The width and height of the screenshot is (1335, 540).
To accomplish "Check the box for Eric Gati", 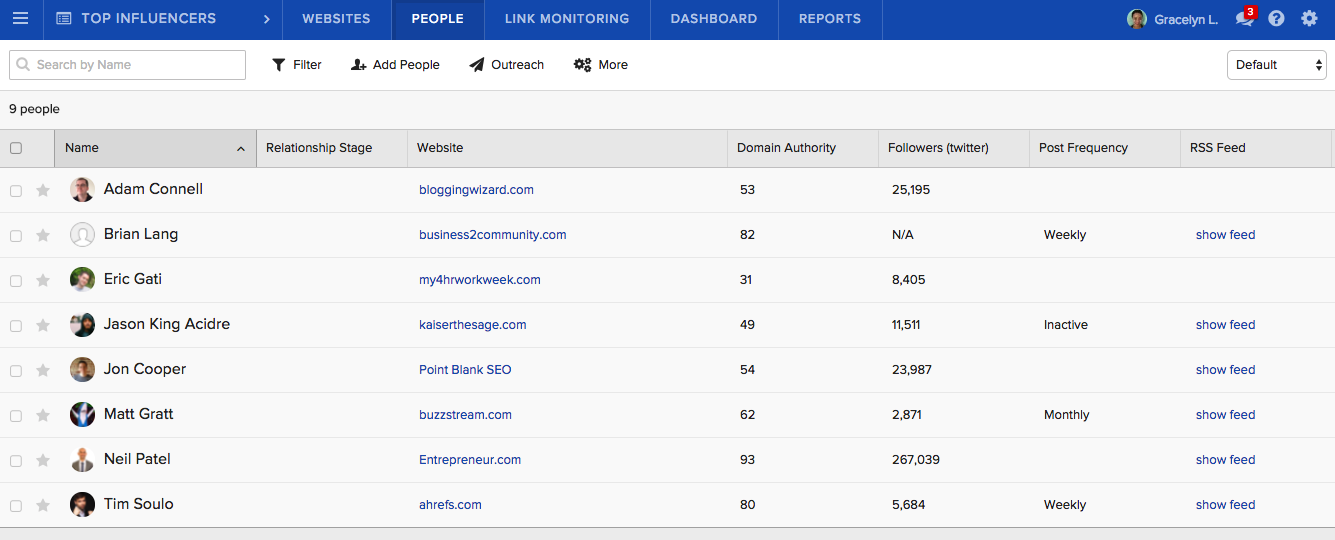I will point(16,281).
